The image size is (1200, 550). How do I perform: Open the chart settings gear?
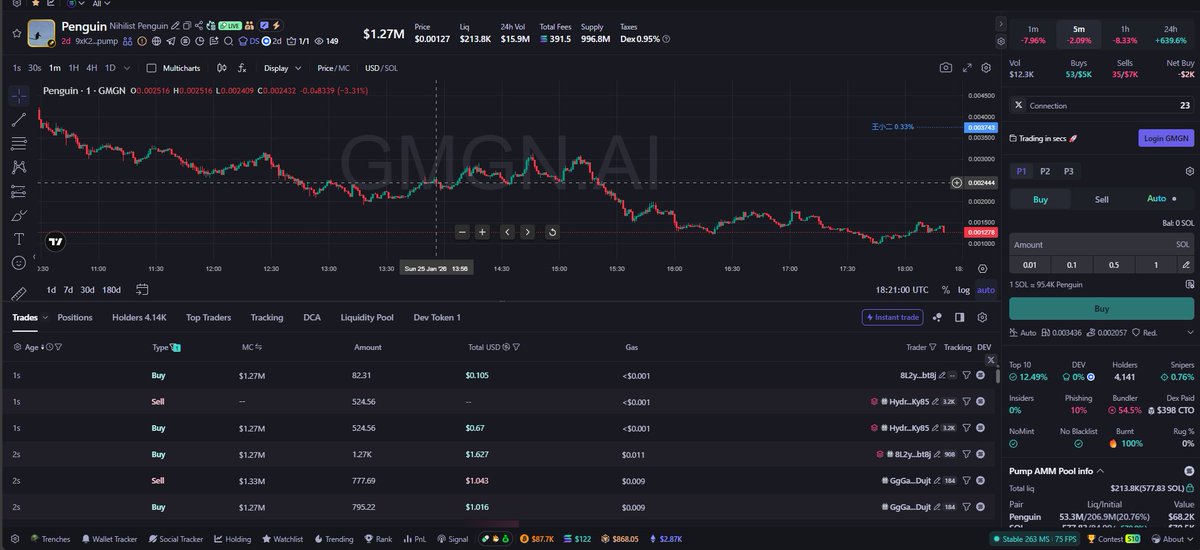[986, 68]
